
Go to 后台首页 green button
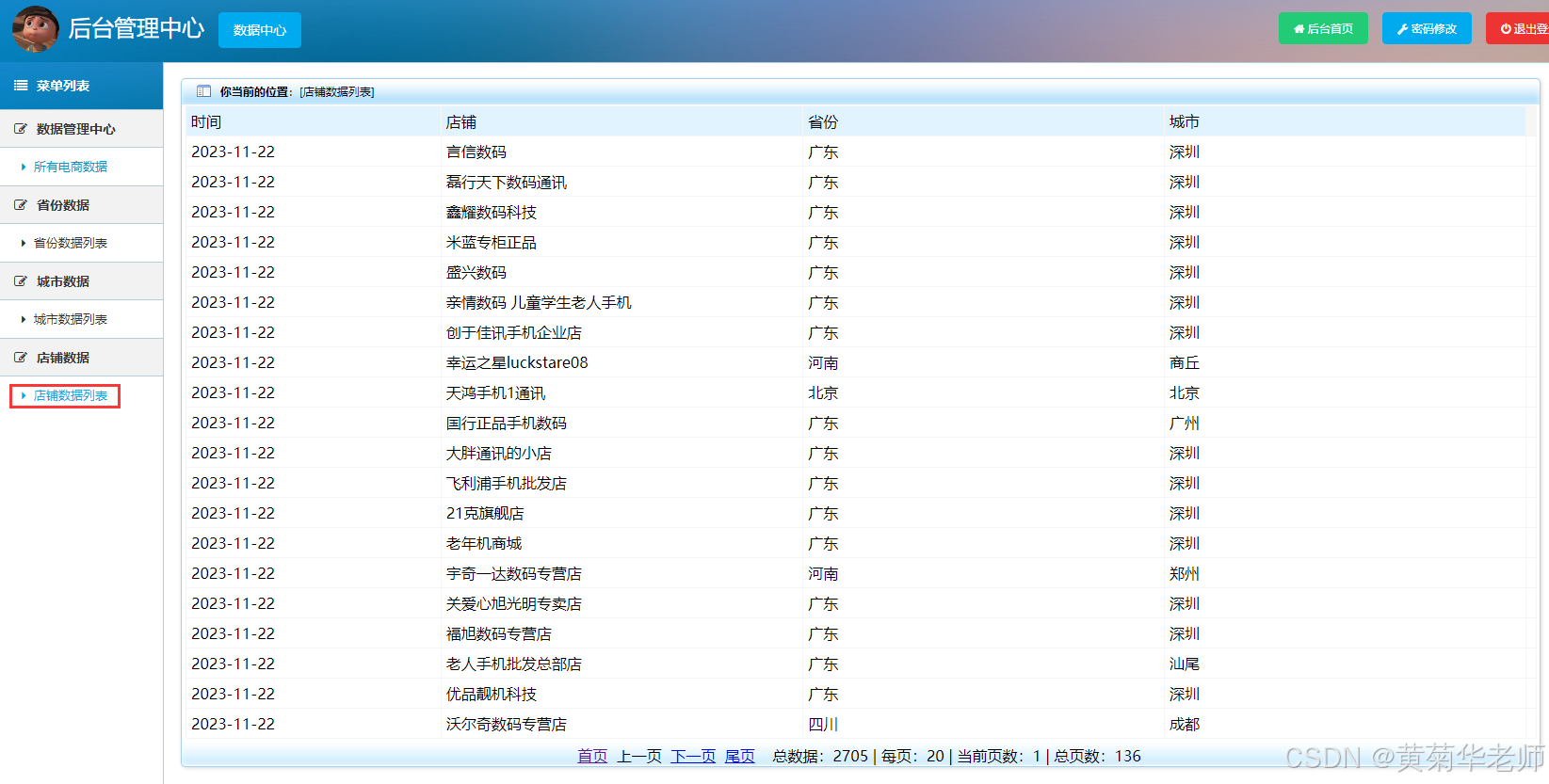click(x=1323, y=28)
